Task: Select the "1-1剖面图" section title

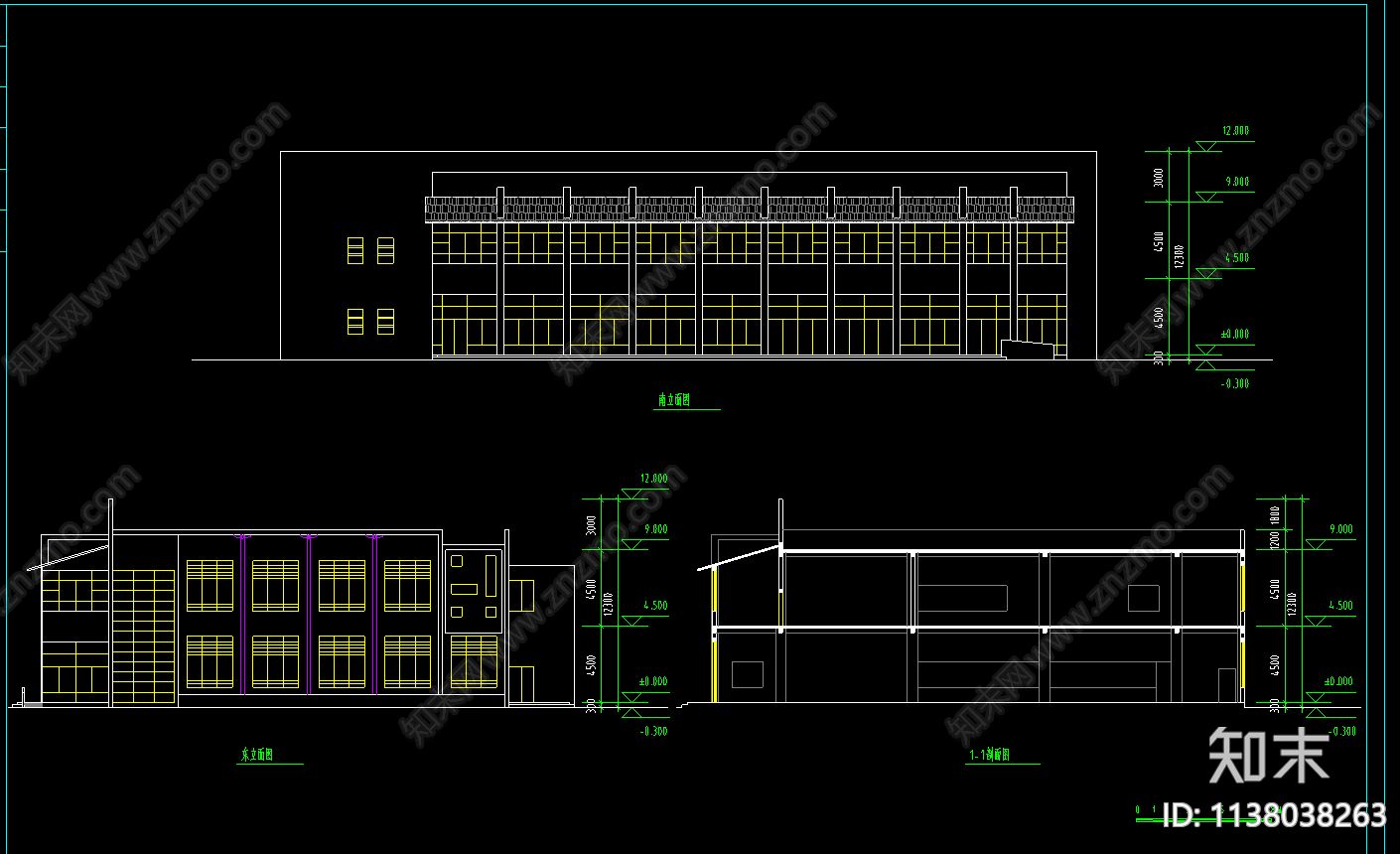Action: [x=989, y=755]
